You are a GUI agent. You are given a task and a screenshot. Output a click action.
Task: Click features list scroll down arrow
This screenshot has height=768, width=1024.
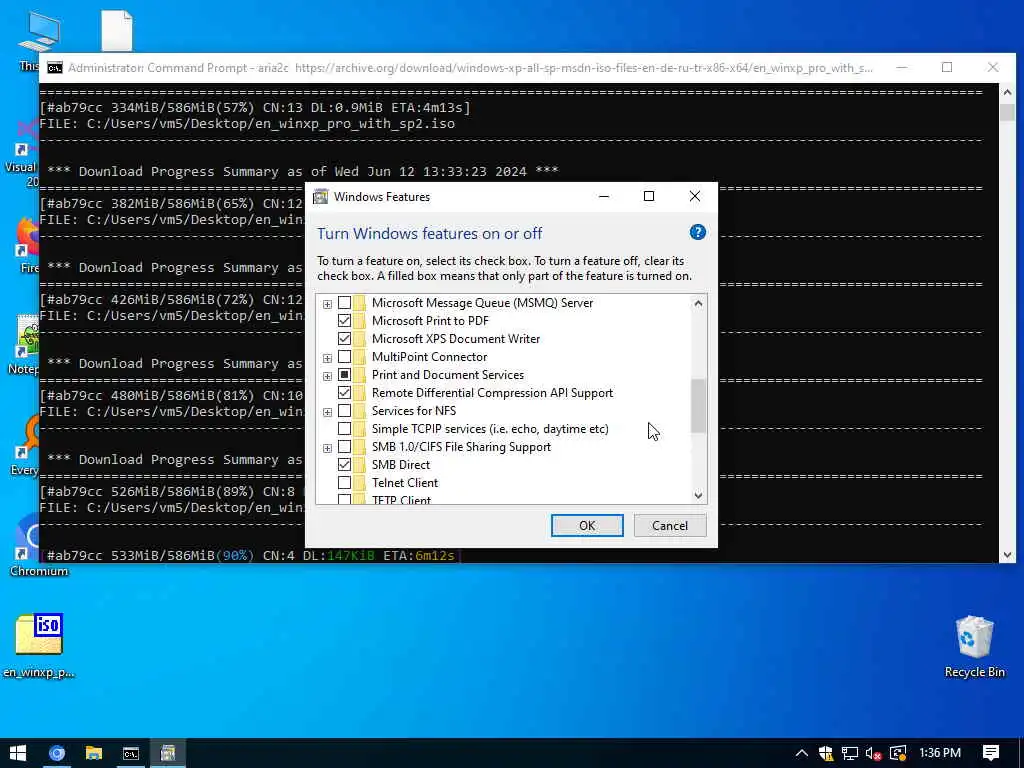(698, 495)
